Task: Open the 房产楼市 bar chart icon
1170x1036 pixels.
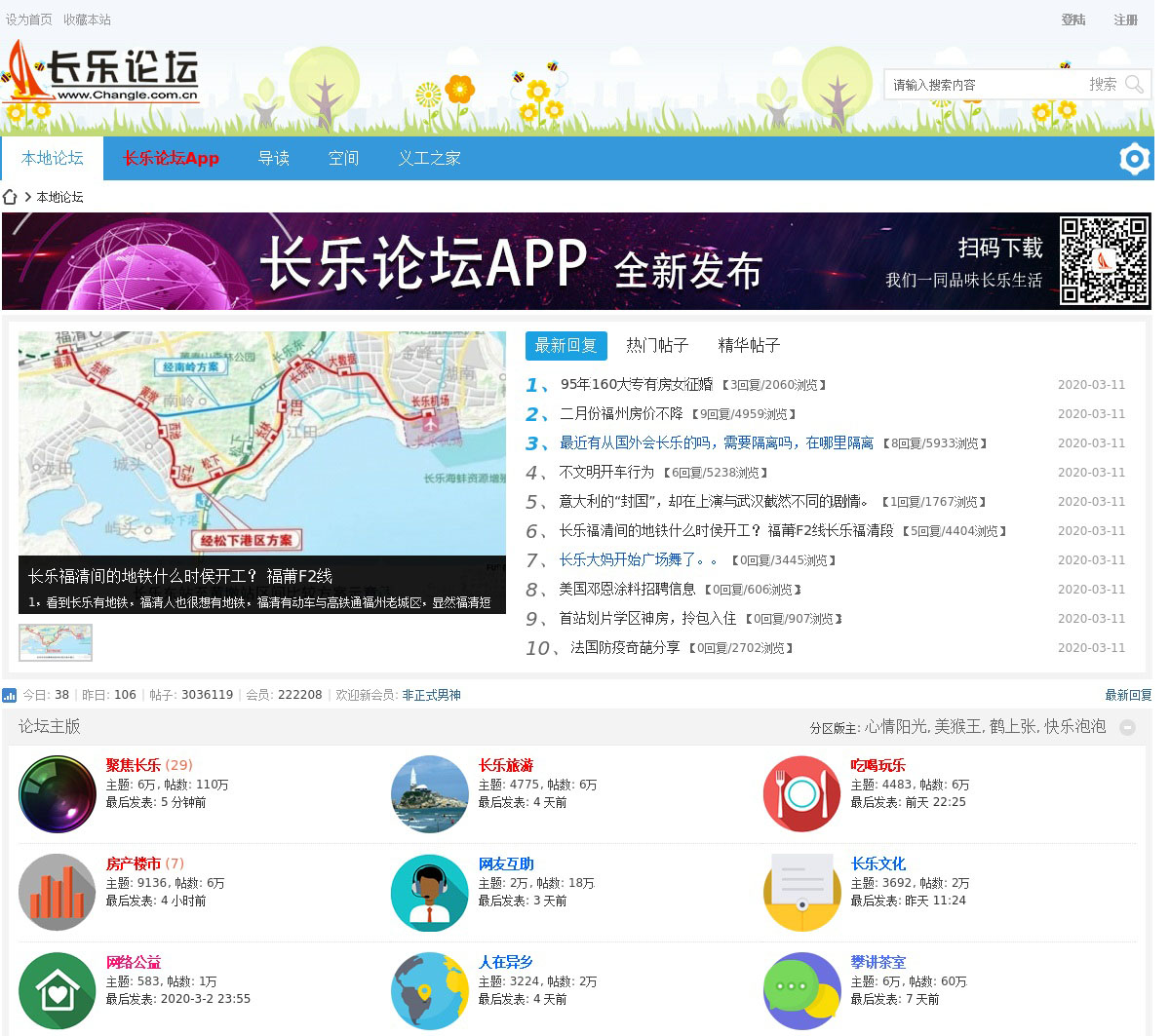Action: pos(57,892)
